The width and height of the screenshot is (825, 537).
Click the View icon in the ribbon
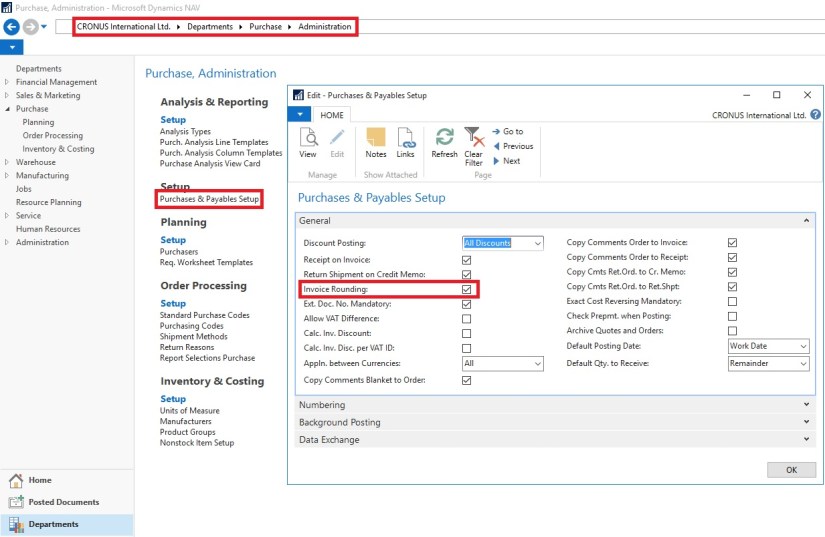coord(308,141)
